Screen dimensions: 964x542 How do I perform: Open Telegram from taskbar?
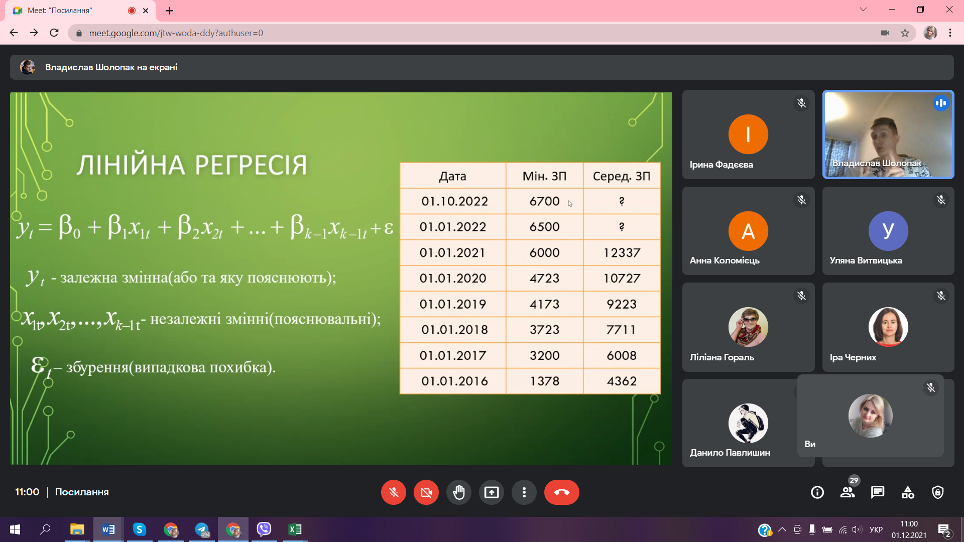[202, 529]
